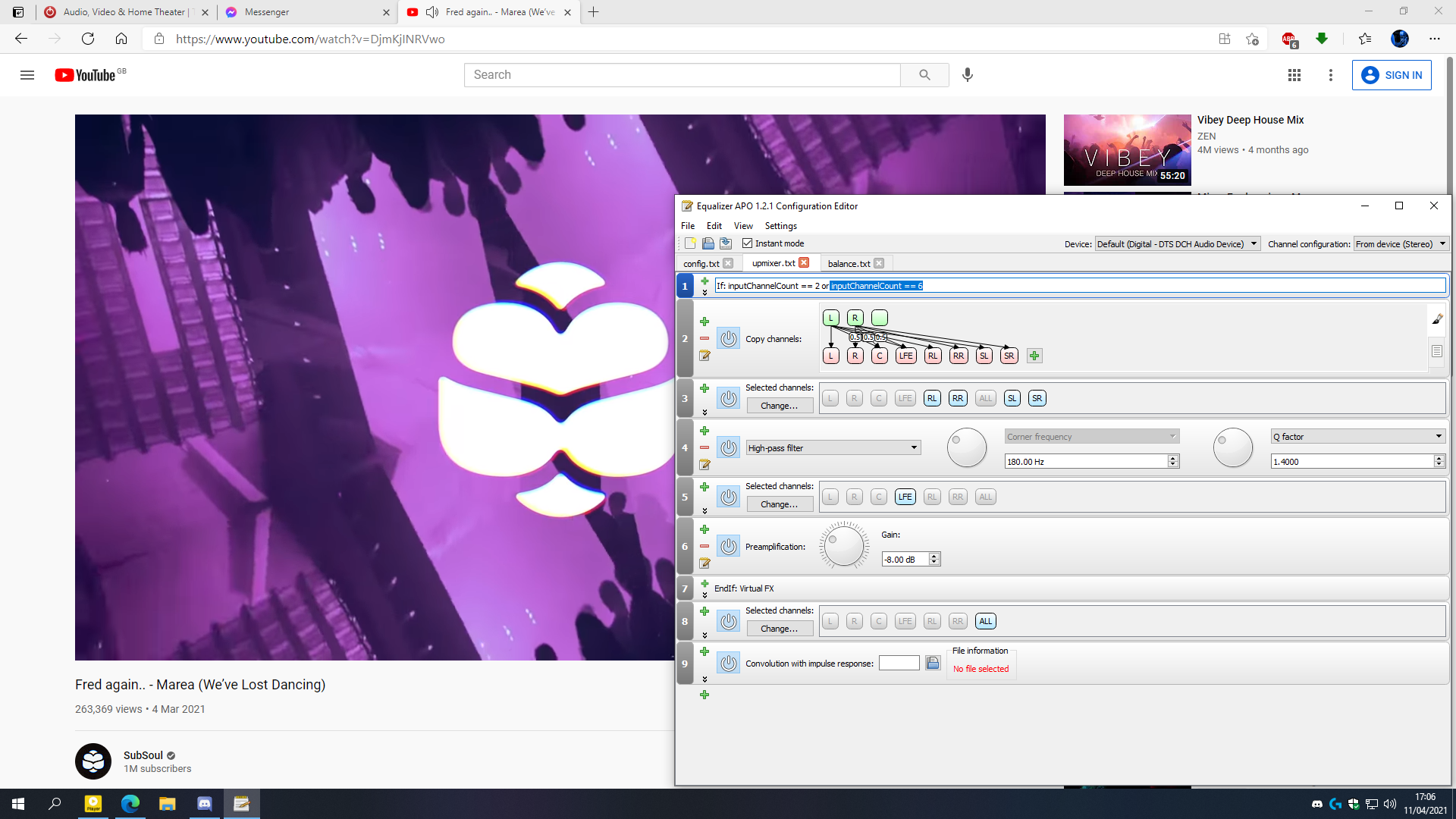Save the config file in Equalizer APO toolbar
This screenshot has width=1456, height=819.
click(726, 243)
